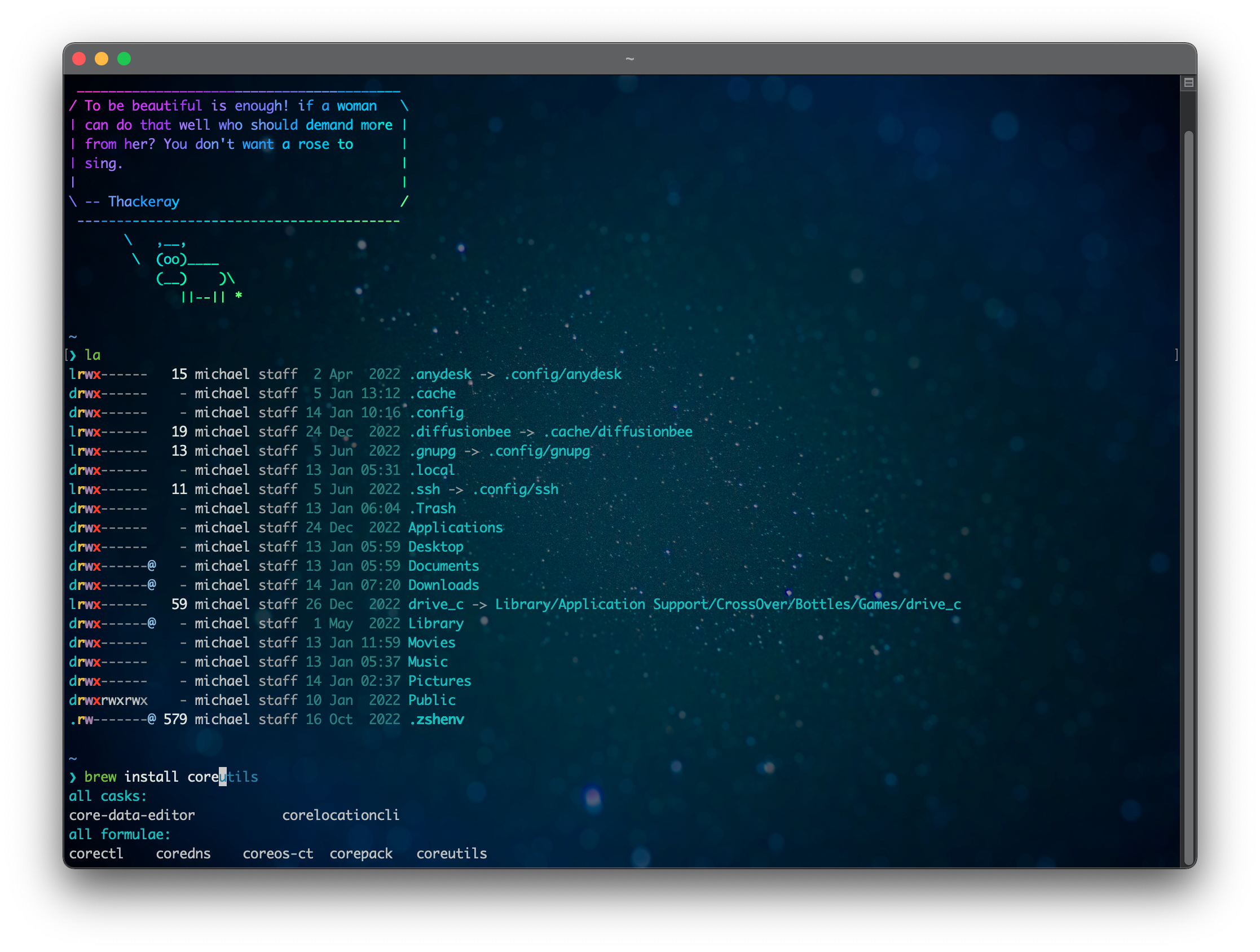Screen dimensions: 1260x952
Task: Click the ".config/ssh" link target
Action: [516, 490]
